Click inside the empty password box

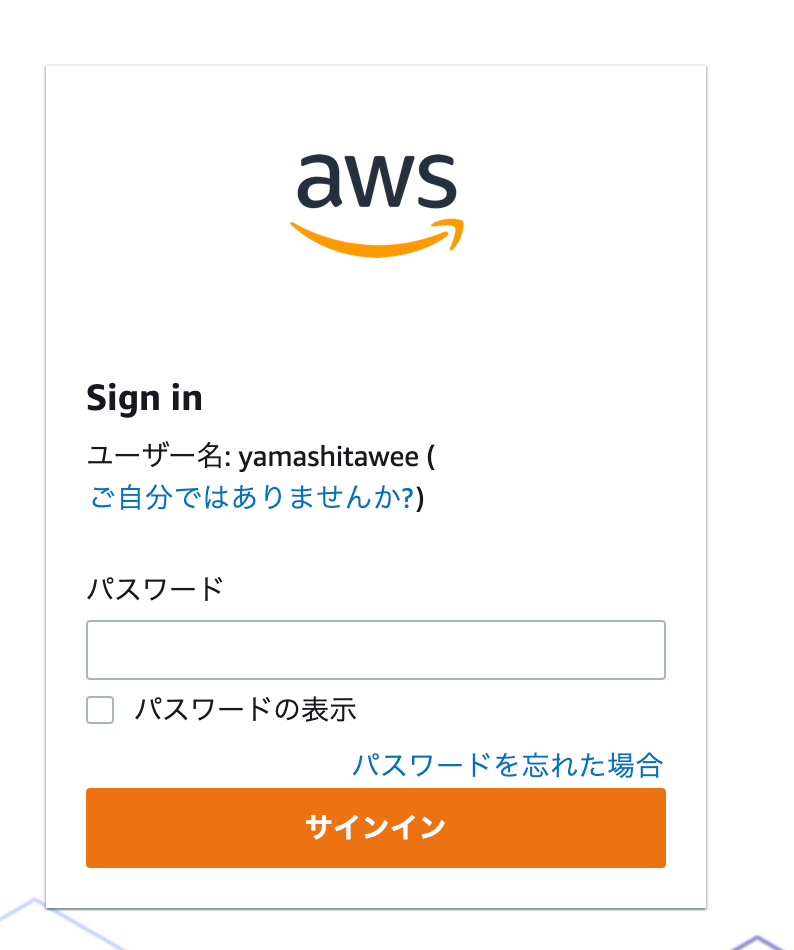coord(375,649)
